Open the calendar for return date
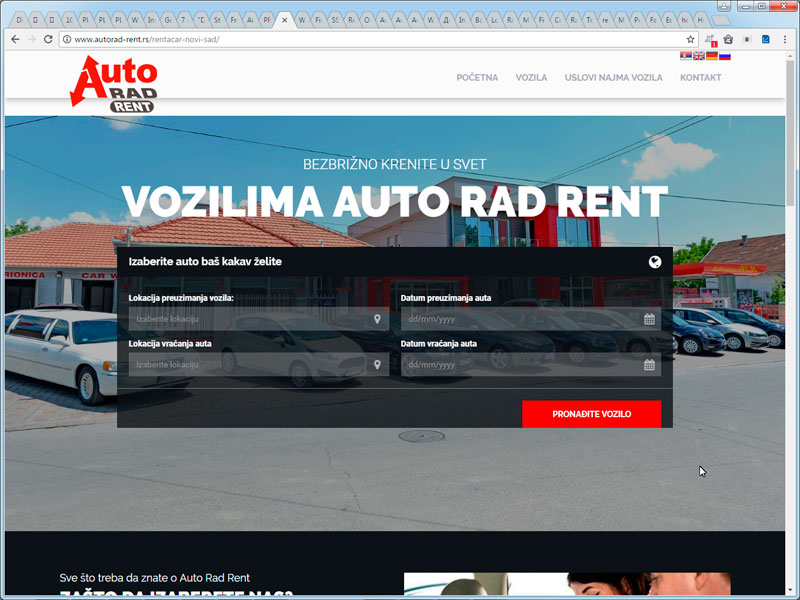This screenshot has width=800, height=600. (x=649, y=365)
